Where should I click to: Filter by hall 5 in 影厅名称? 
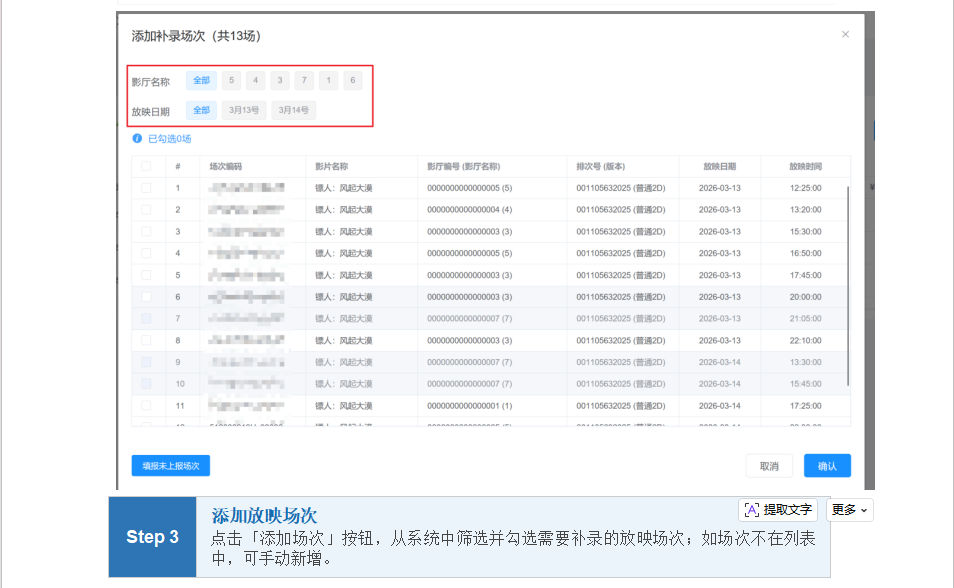point(231,81)
